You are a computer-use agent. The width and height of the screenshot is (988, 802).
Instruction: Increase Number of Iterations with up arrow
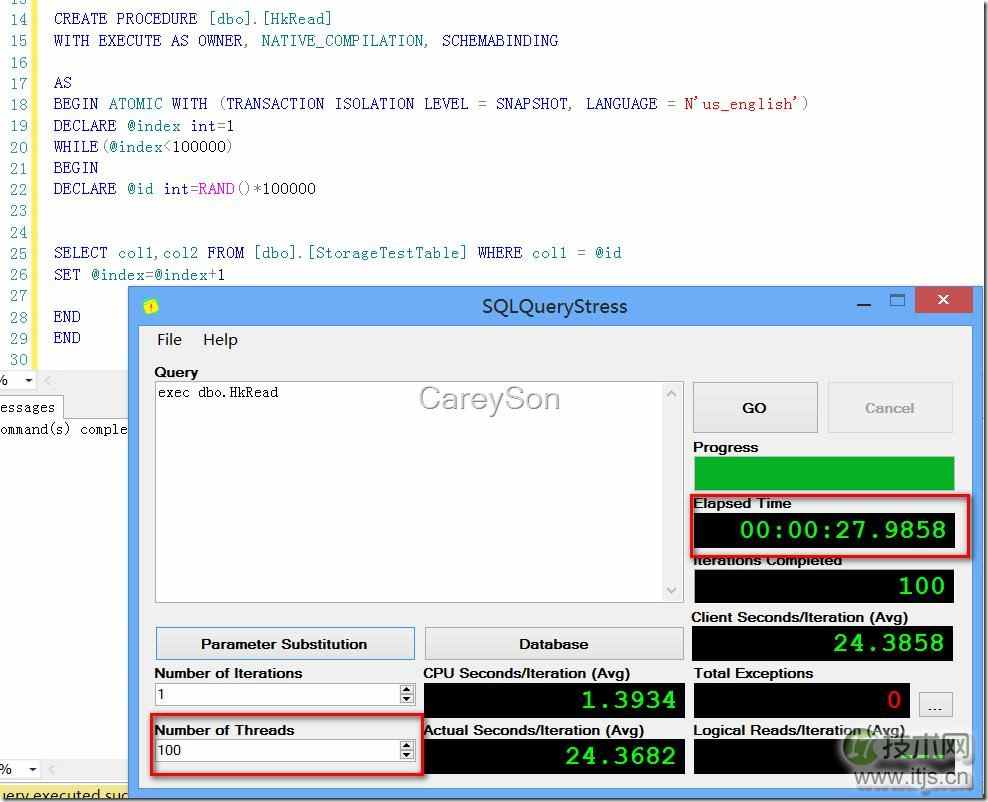coord(406,689)
